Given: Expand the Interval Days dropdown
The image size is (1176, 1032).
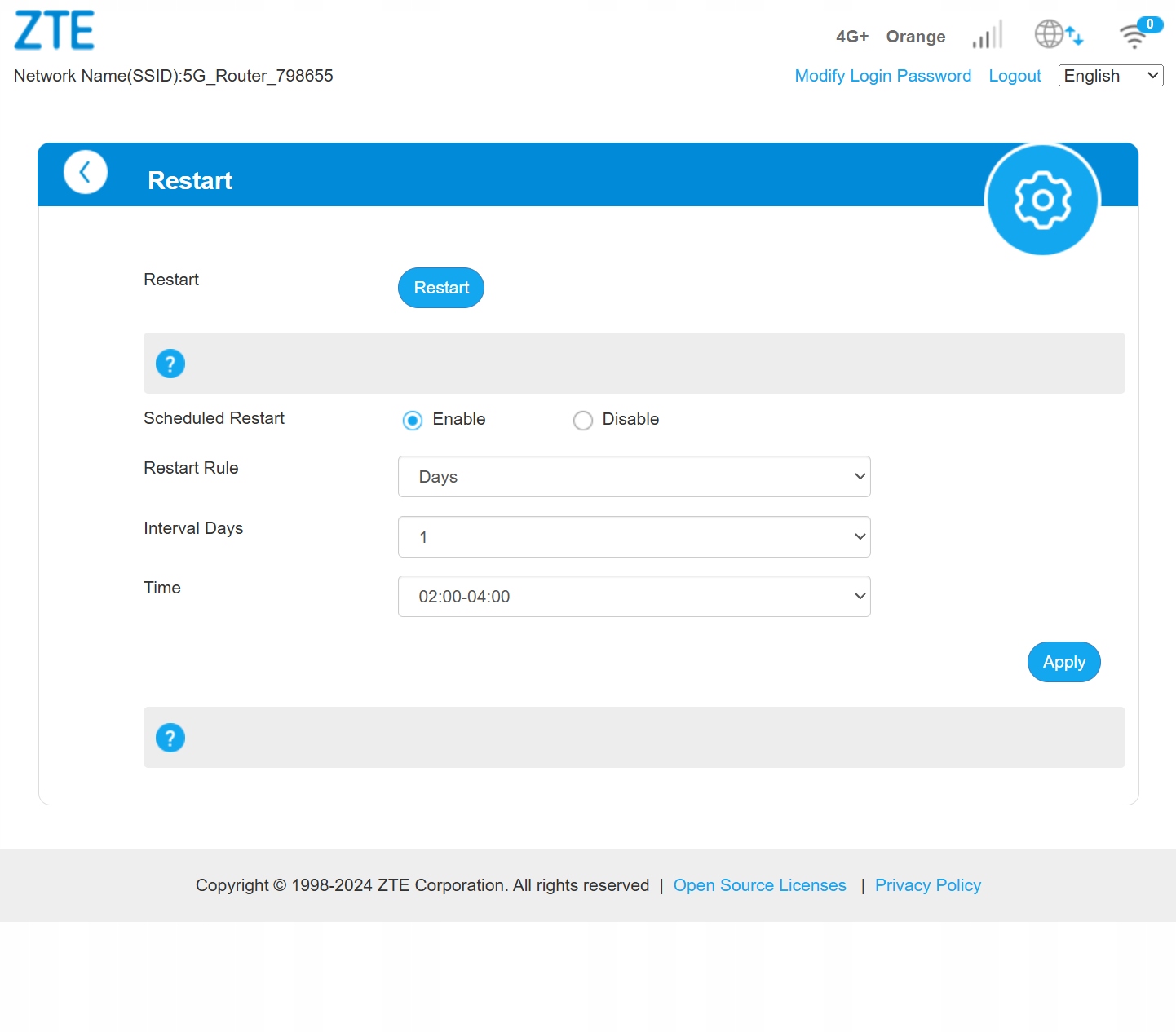Looking at the screenshot, I should pos(634,537).
